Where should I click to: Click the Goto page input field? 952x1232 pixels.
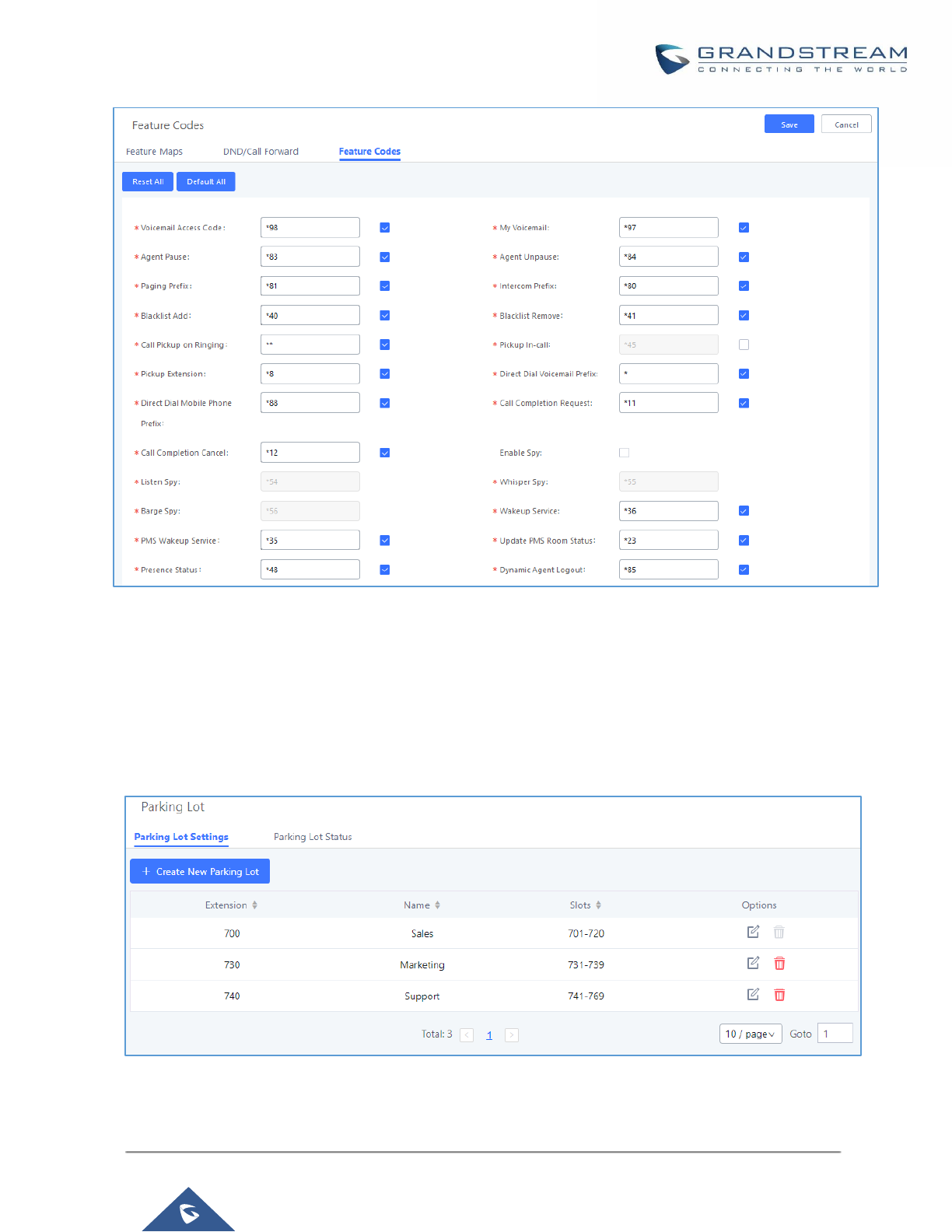(835, 1034)
